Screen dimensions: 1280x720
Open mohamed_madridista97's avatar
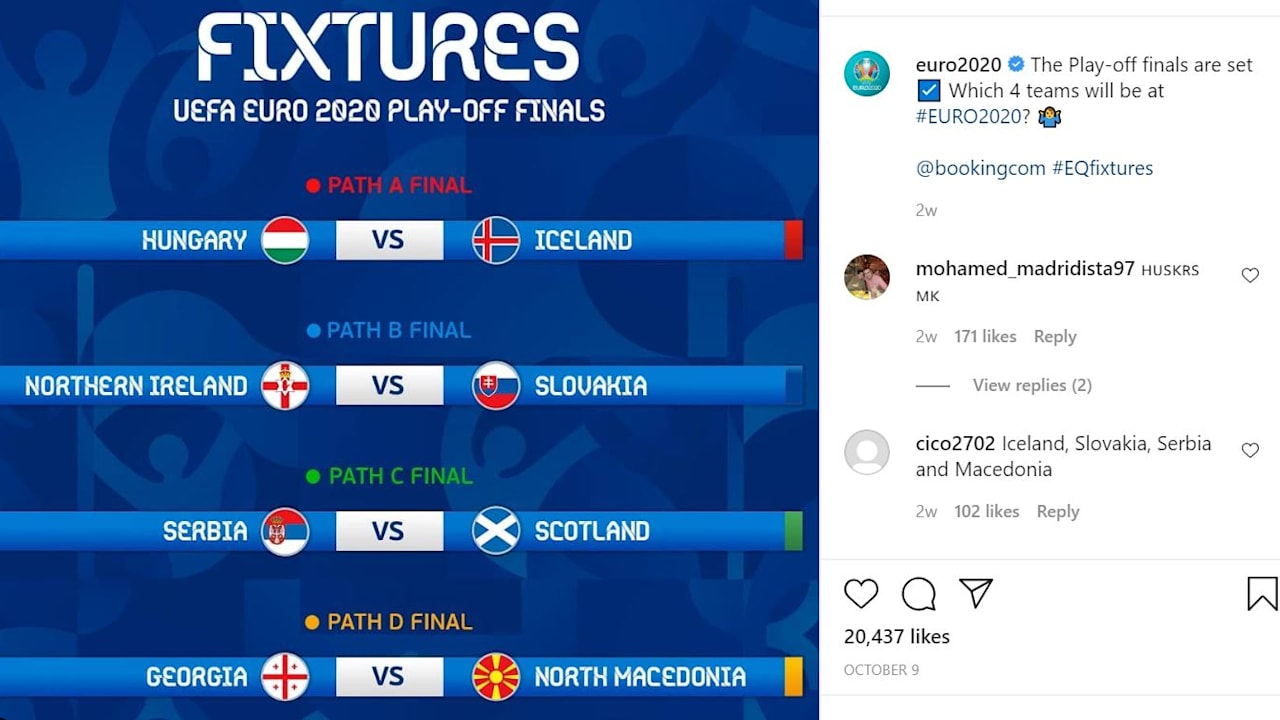pyautogui.click(x=867, y=277)
